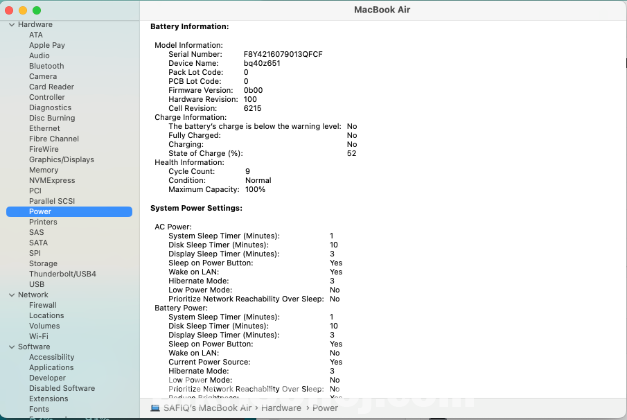627x420 pixels.
Task: Click the Battery Information heading
Action: point(190,26)
